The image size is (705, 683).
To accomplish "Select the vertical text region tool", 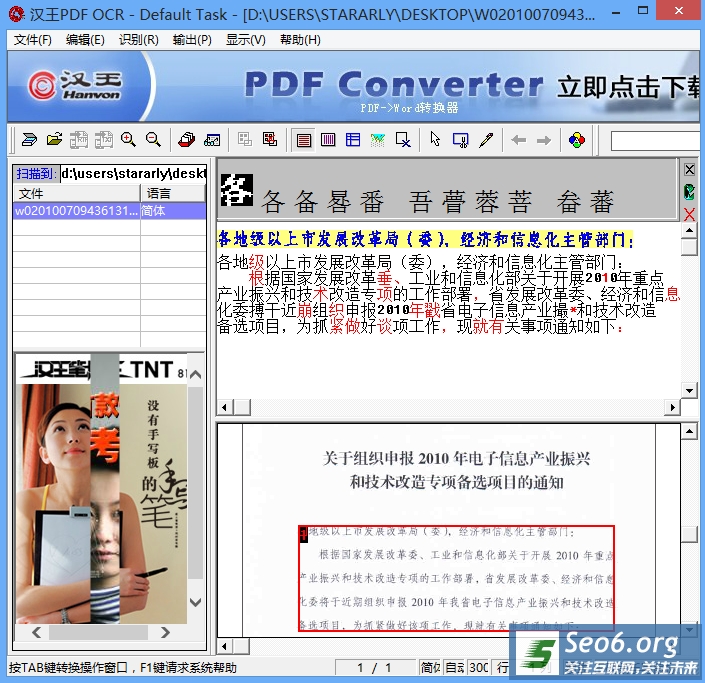I will tap(328, 140).
